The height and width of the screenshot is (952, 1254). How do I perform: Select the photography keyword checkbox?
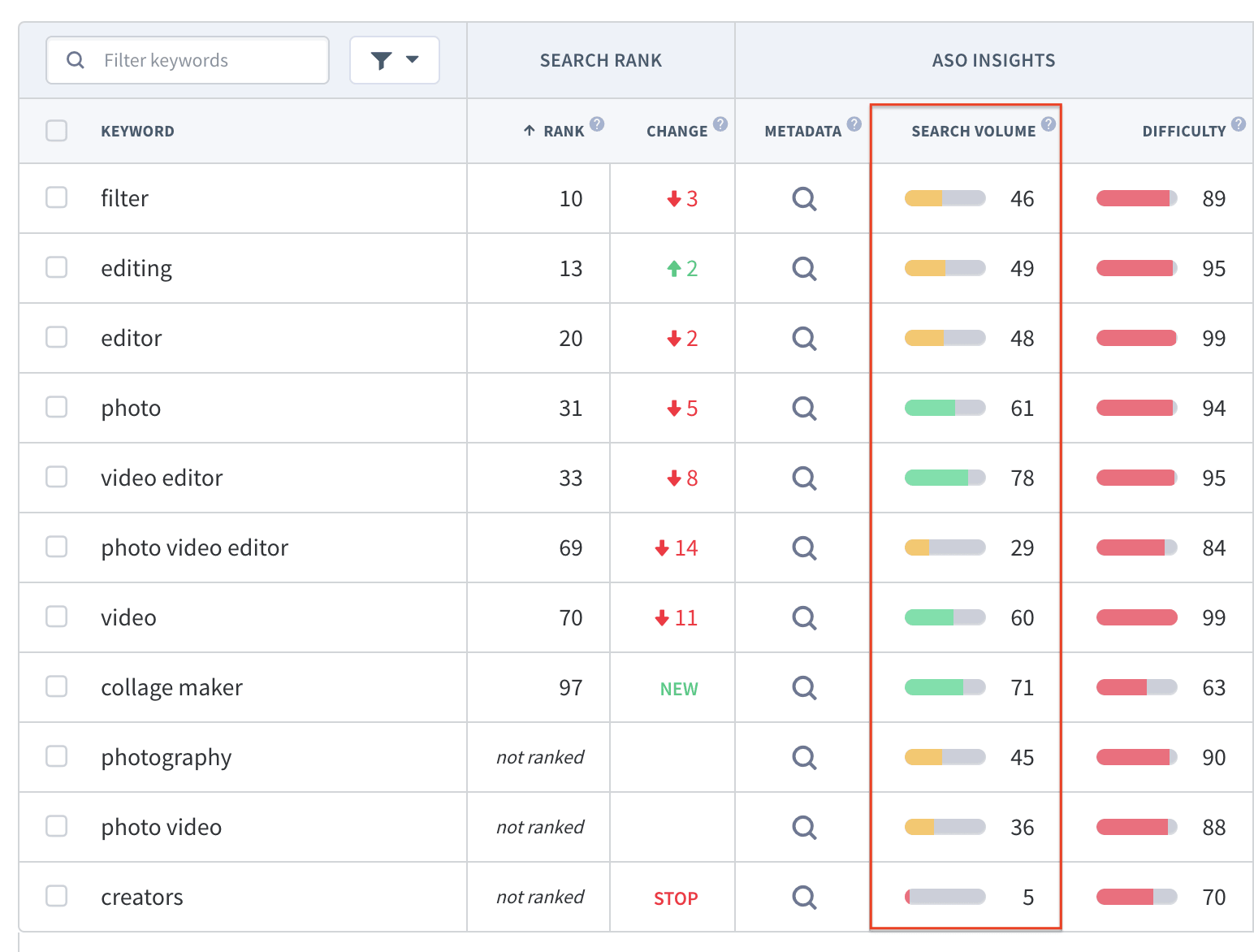click(x=57, y=756)
